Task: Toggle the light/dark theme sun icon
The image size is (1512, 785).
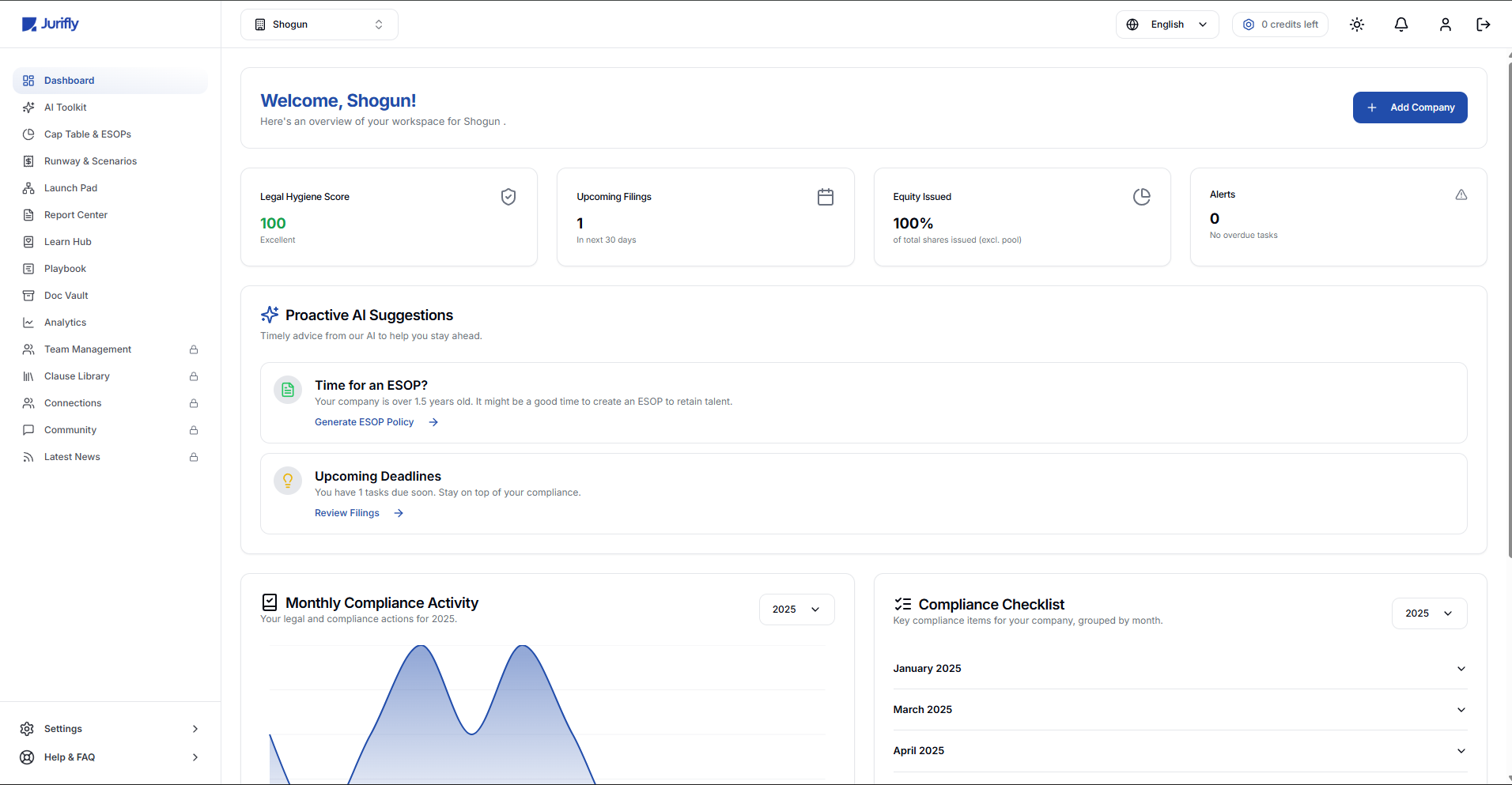Action: (x=1357, y=25)
